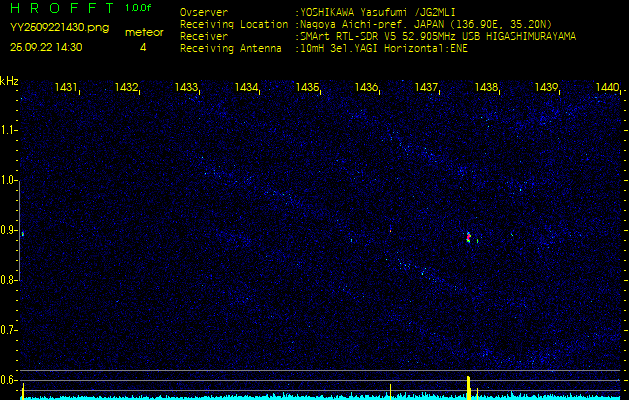Click the 1437 time axis label
This screenshot has width=629, height=400.
pyautogui.click(x=426, y=87)
